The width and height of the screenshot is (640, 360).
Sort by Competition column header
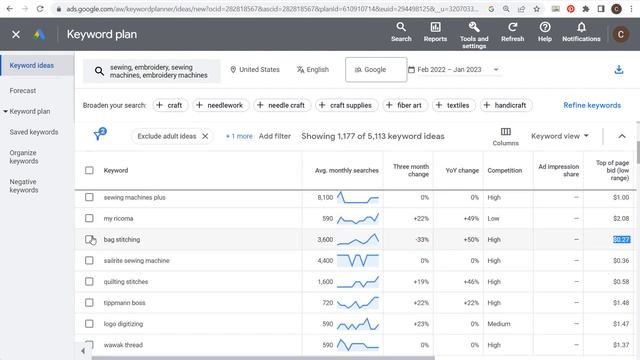point(504,171)
